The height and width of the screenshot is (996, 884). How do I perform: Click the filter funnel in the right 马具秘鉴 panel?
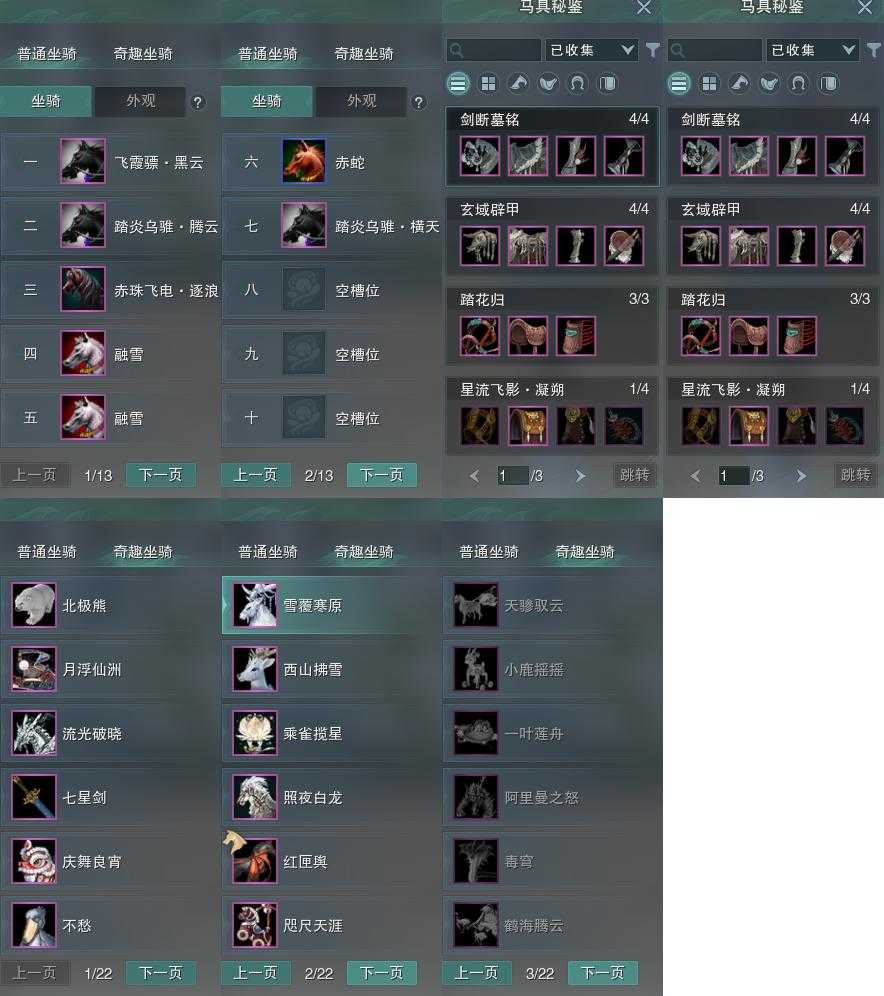[x=874, y=50]
